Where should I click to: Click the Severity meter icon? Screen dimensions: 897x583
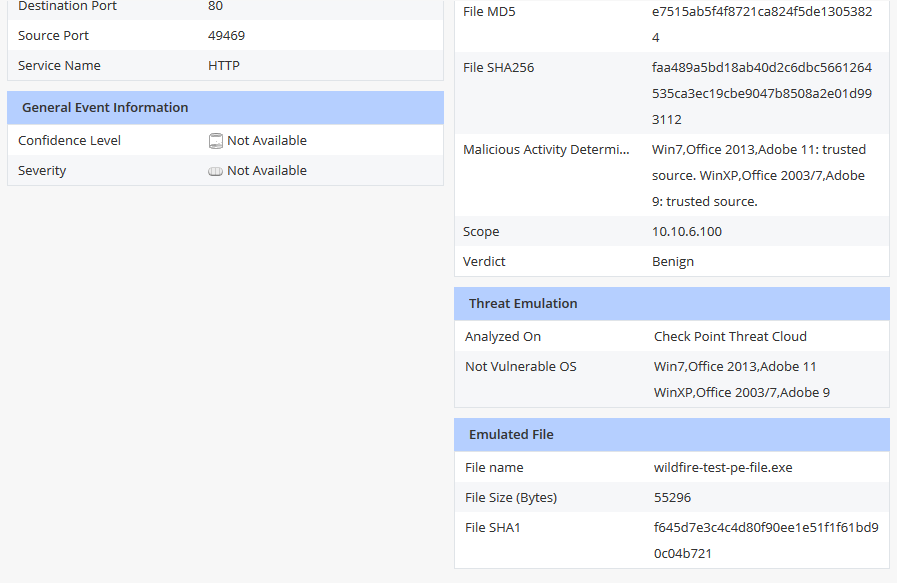click(x=216, y=170)
